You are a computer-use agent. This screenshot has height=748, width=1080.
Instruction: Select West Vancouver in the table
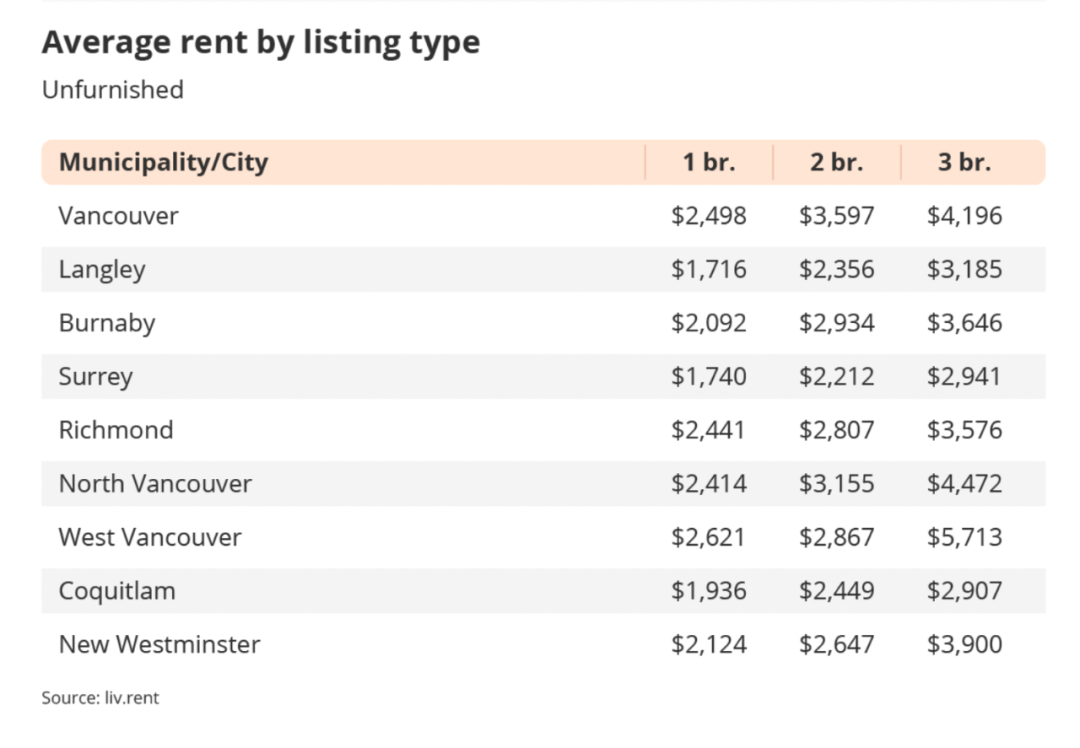click(x=150, y=537)
